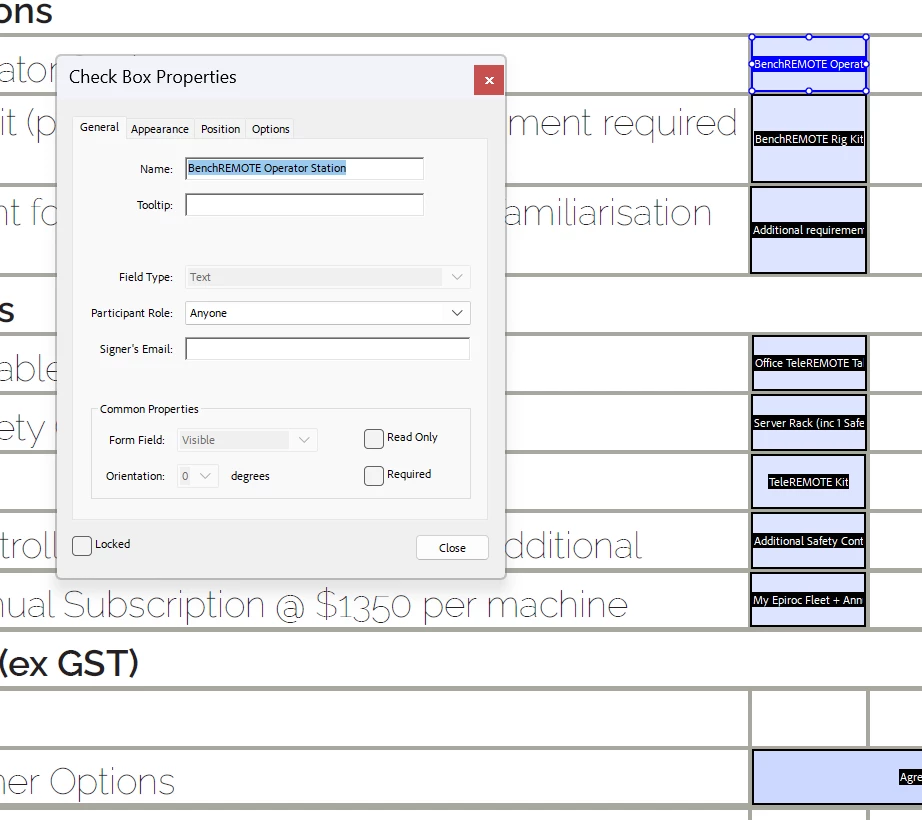Select the My Epiroc Fleet form field
The height and width of the screenshot is (820, 922).
pos(809,600)
